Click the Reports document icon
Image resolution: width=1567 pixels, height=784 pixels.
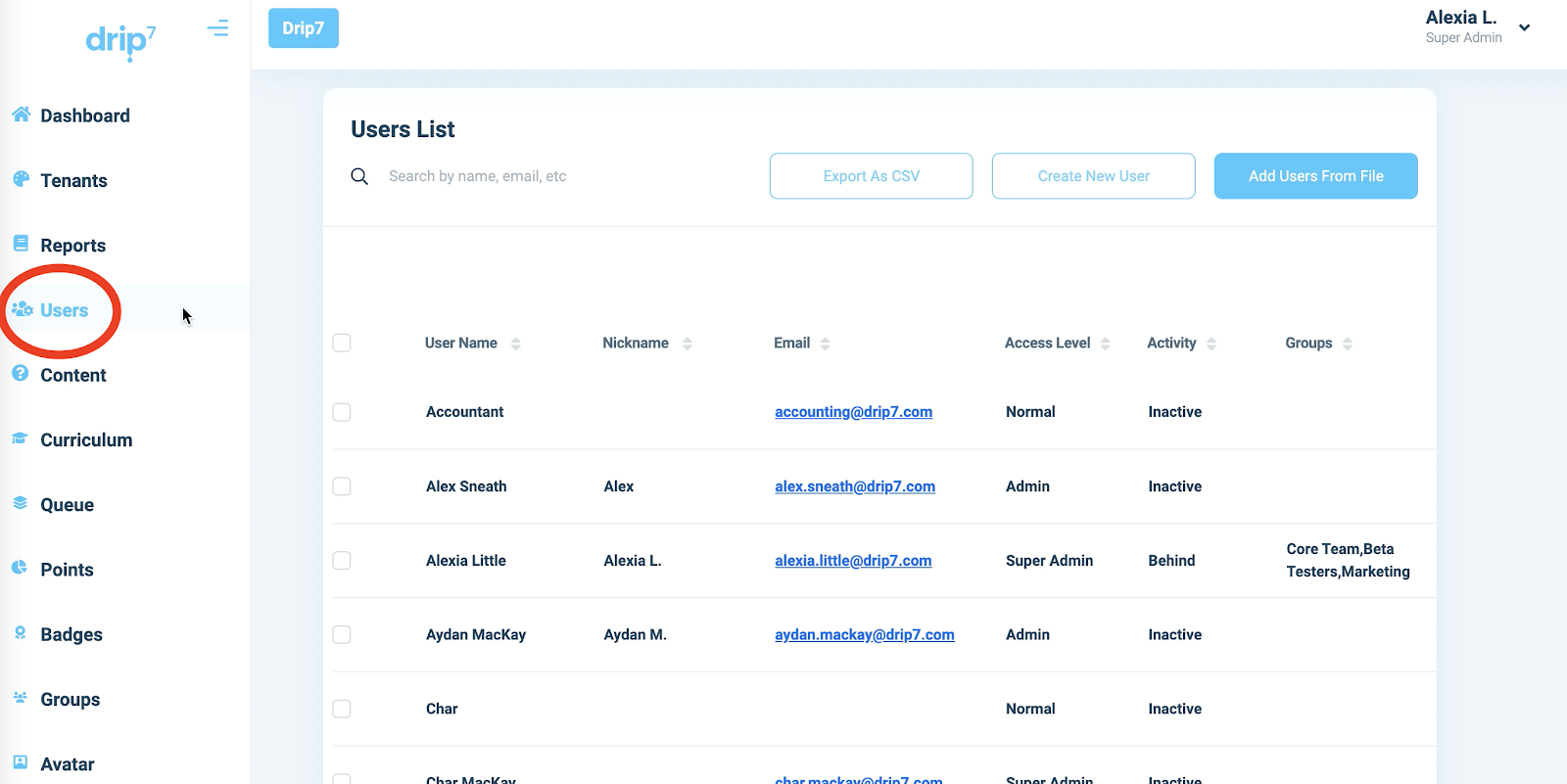point(21,244)
